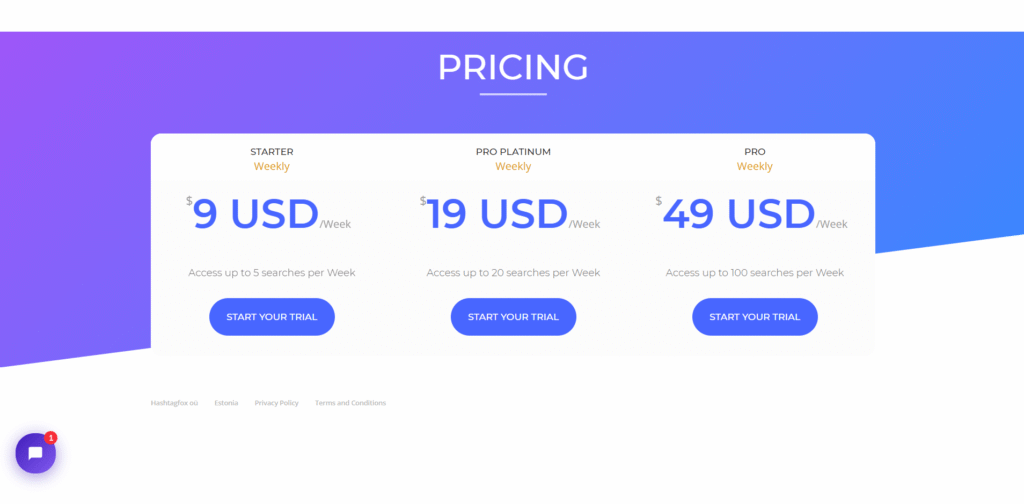Start your trial for Pro Platinum plan
Viewport: 1024px width, 504px height.
click(x=513, y=317)
